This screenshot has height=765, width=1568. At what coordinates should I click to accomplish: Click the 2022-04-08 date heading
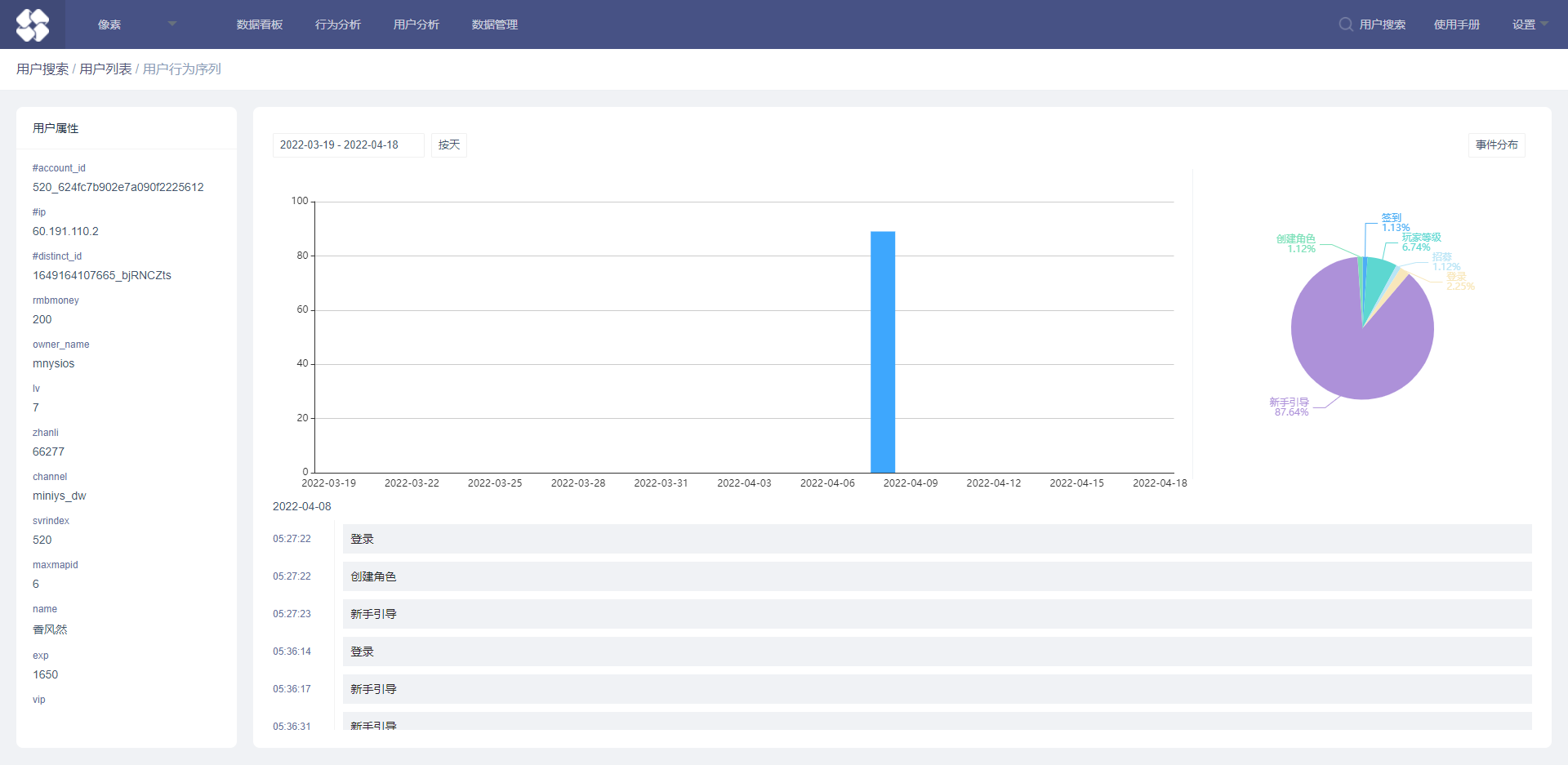(x=302, y=506)
